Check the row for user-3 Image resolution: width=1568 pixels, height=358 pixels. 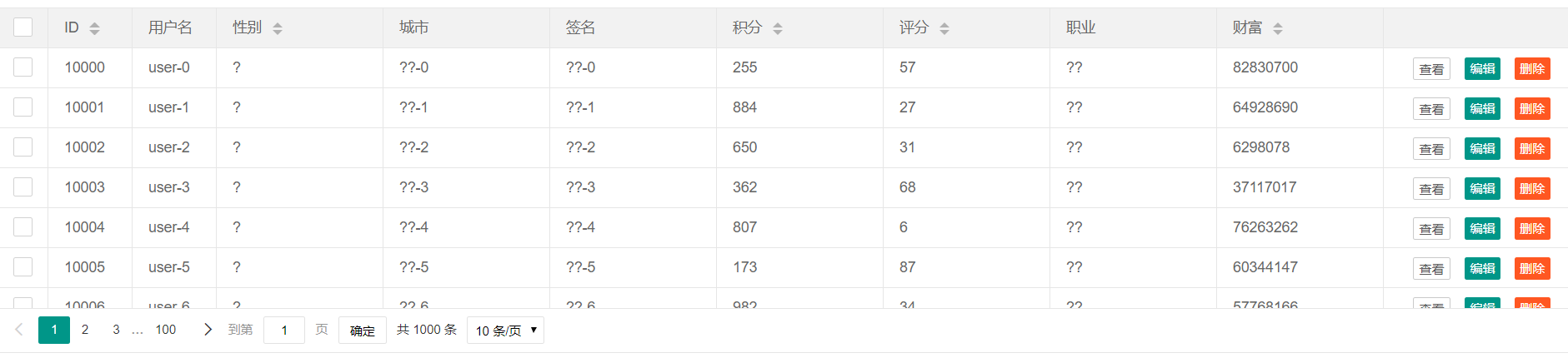(x=23, y=187)
